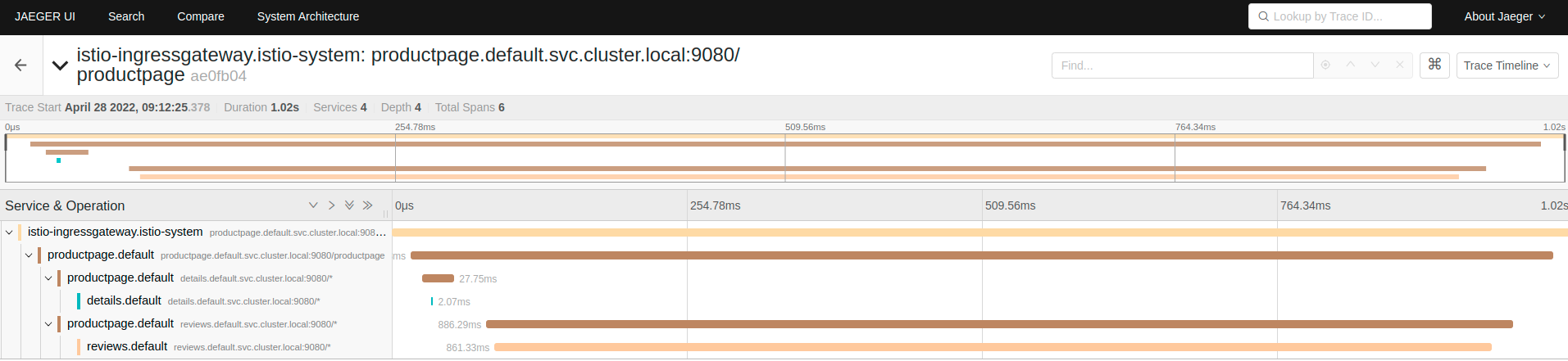The height and width of the screenshot is (361, 1568).
Task: Click locate-results target icon in Find bar
Action: [x=1325, y=65]
